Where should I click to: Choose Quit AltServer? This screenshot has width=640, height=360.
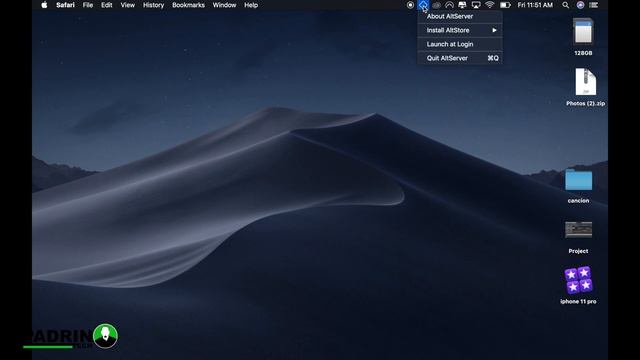pyautogui.click(x=460, y=58)
